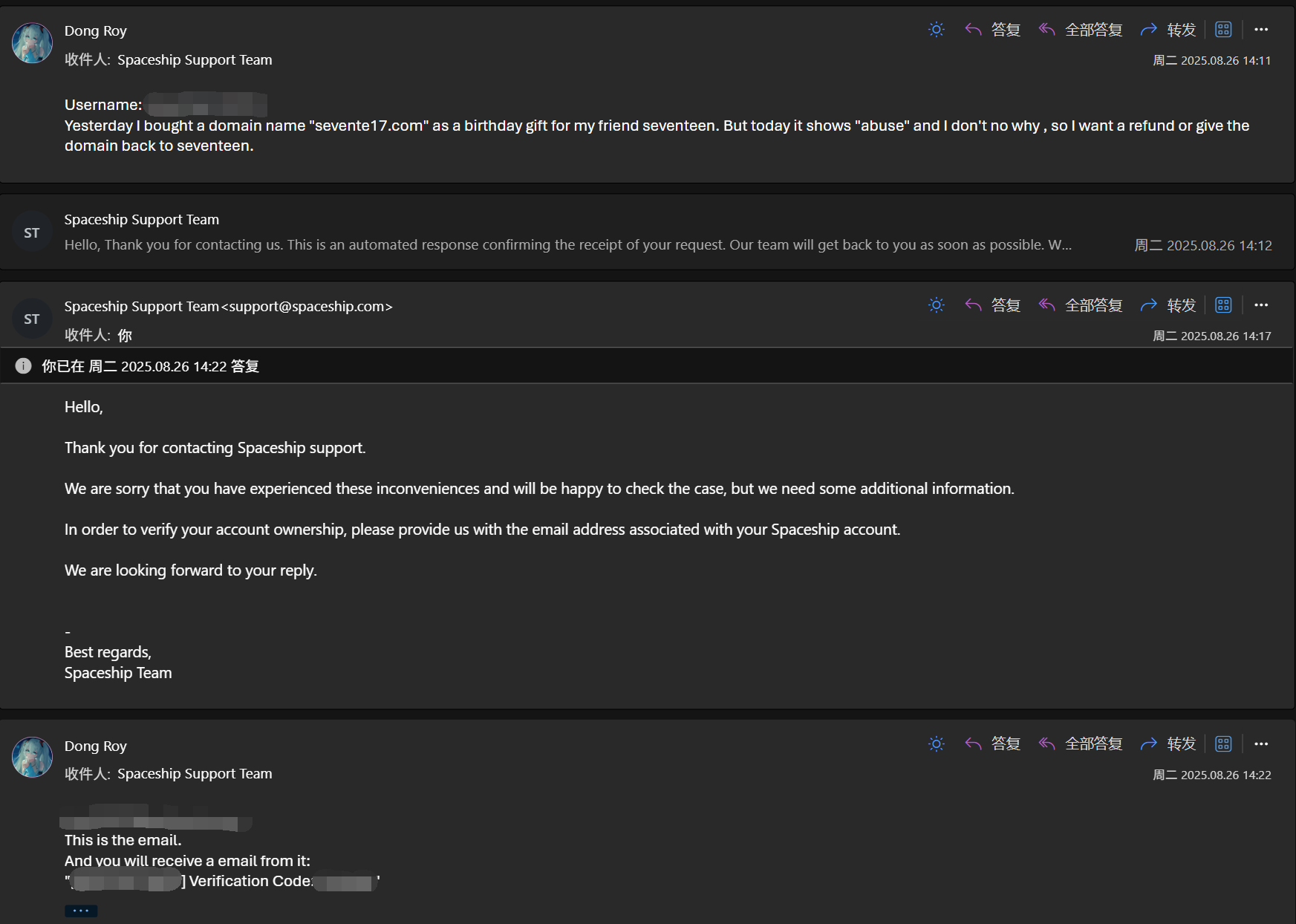Toggle light background on Dong Roy's 14:22 message
The width and height of the screenshot is (1296, 924).
937,744
